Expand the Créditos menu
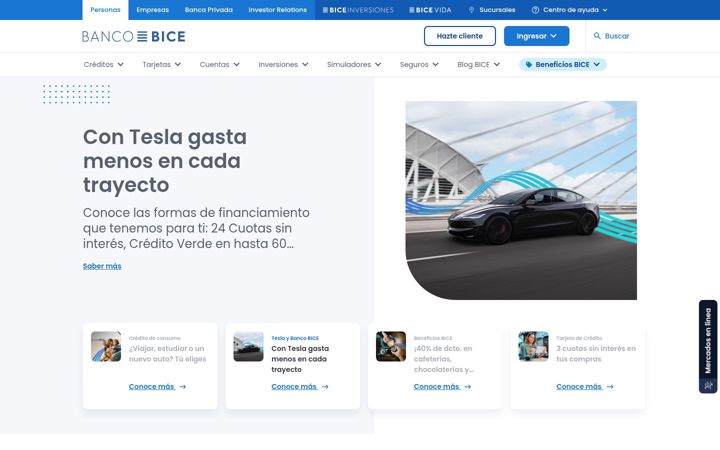Screen dimensions: 720x450 (x=103, y=65)
